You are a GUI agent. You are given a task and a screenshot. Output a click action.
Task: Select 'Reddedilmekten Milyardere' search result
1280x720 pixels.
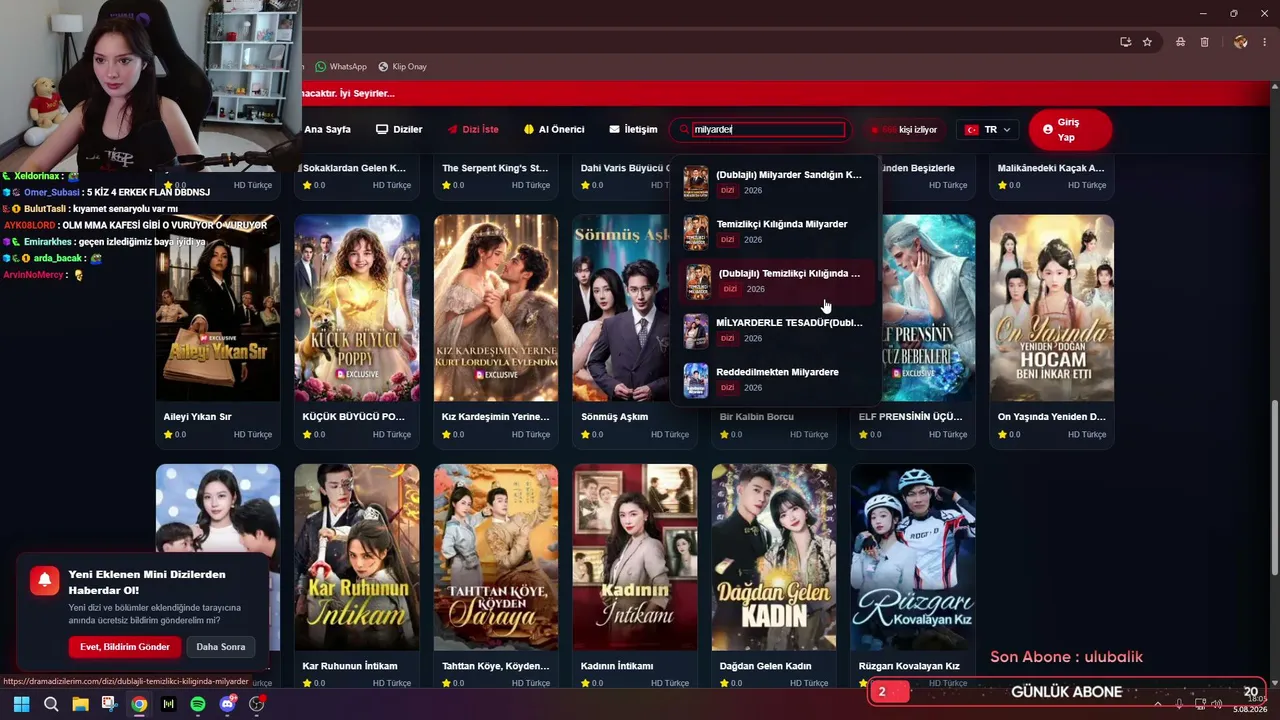coord(775,380)
